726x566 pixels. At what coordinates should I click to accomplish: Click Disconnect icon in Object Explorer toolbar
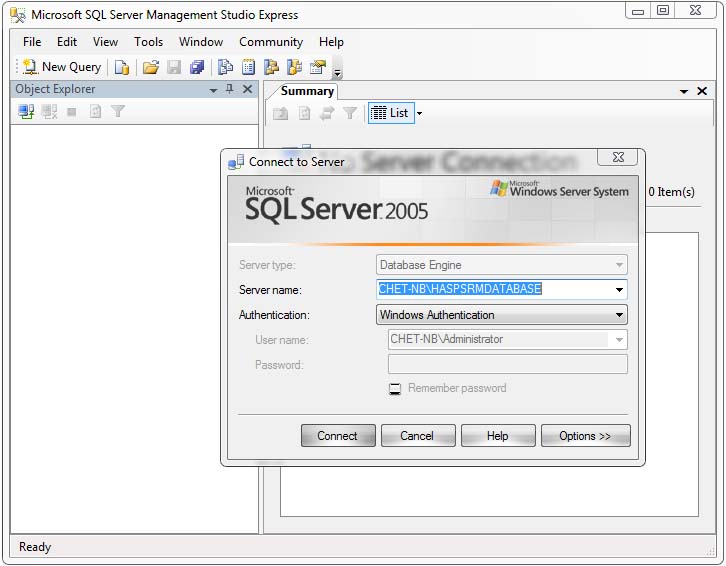coord(49,112)
